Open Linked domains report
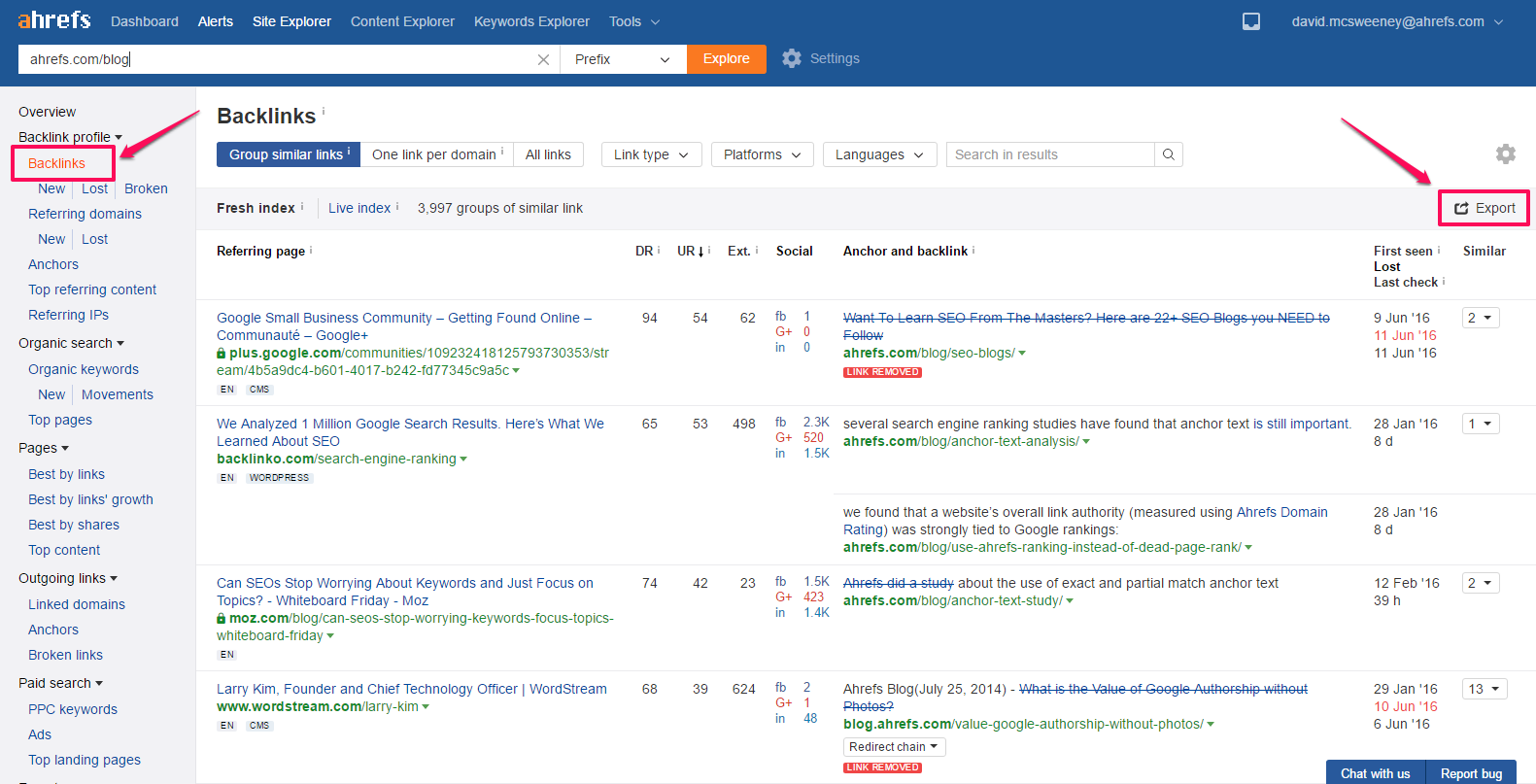The image size is (1536, 784). [x=77, y=604]
